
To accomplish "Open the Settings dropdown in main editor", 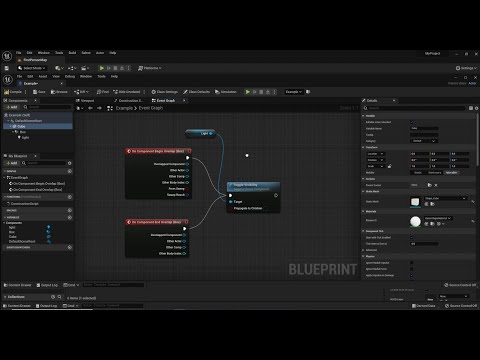I will pyautogui.click(x=466, y=68).
